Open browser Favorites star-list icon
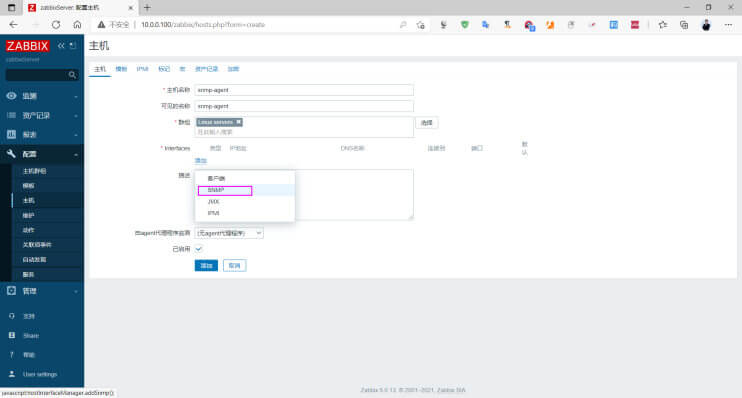 pos(662,25)
